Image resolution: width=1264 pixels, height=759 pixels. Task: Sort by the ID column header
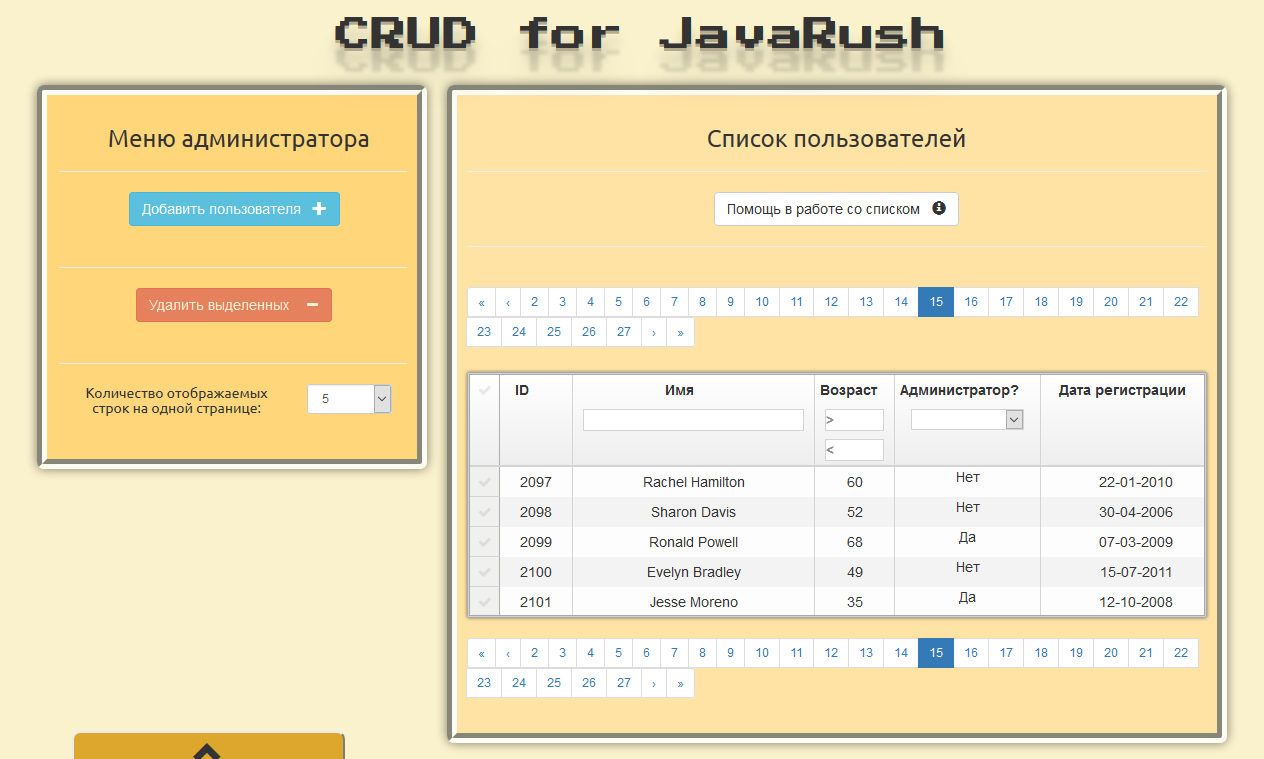[522, 390]
